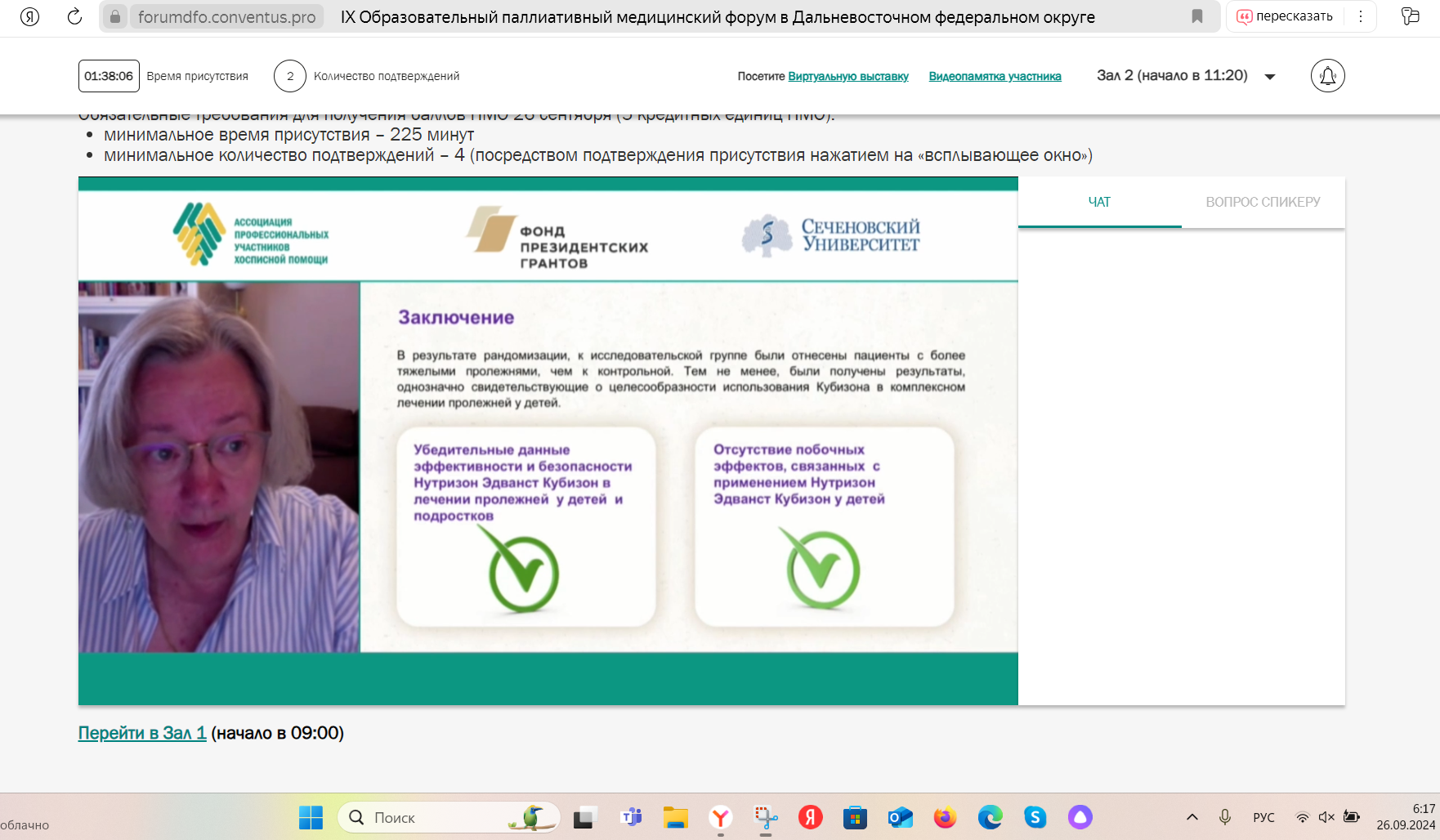Click the Сеченовский Университет logo

pos(831,235)
